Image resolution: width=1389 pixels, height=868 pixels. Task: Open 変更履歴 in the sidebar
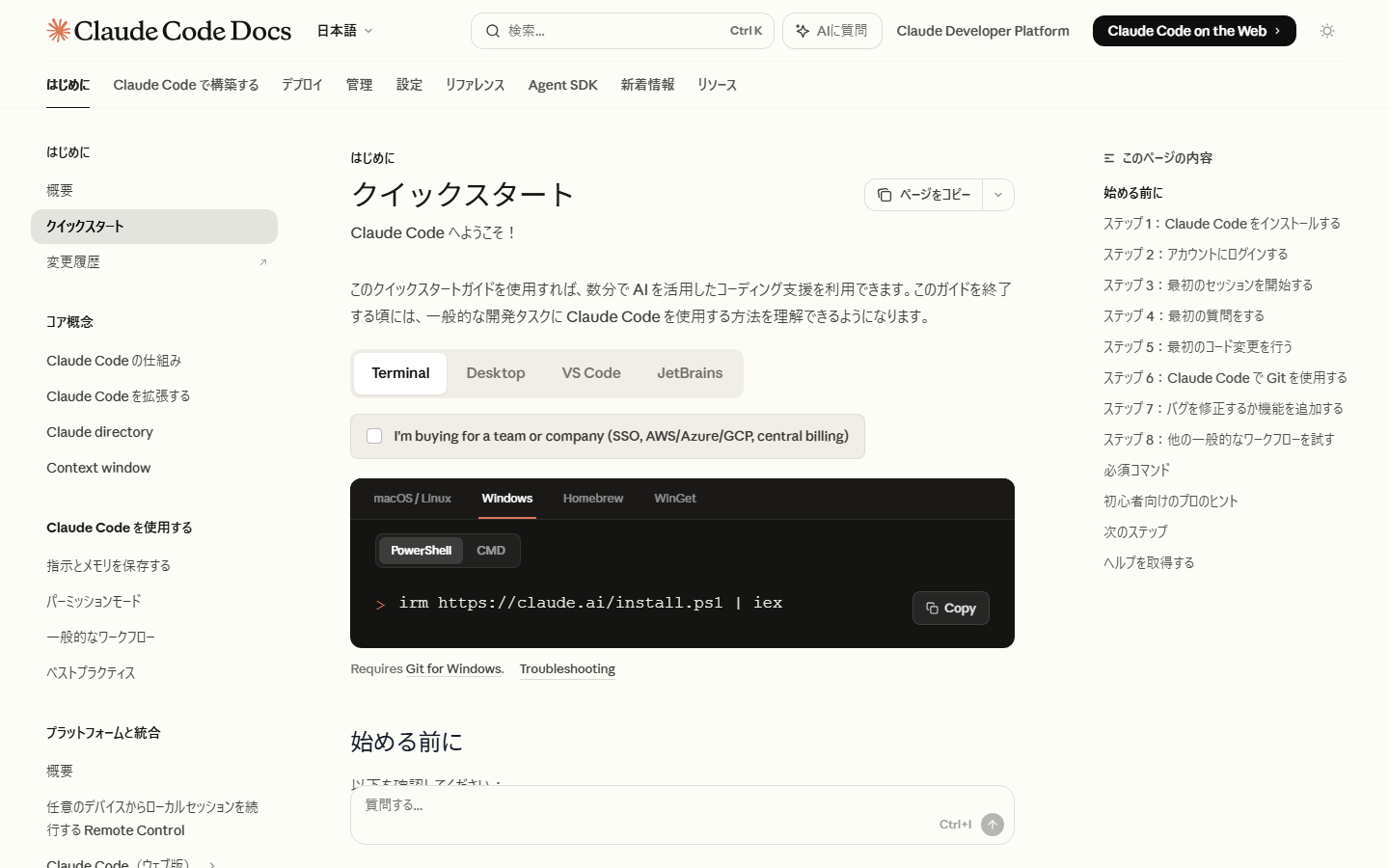click(x=154, y=262)
